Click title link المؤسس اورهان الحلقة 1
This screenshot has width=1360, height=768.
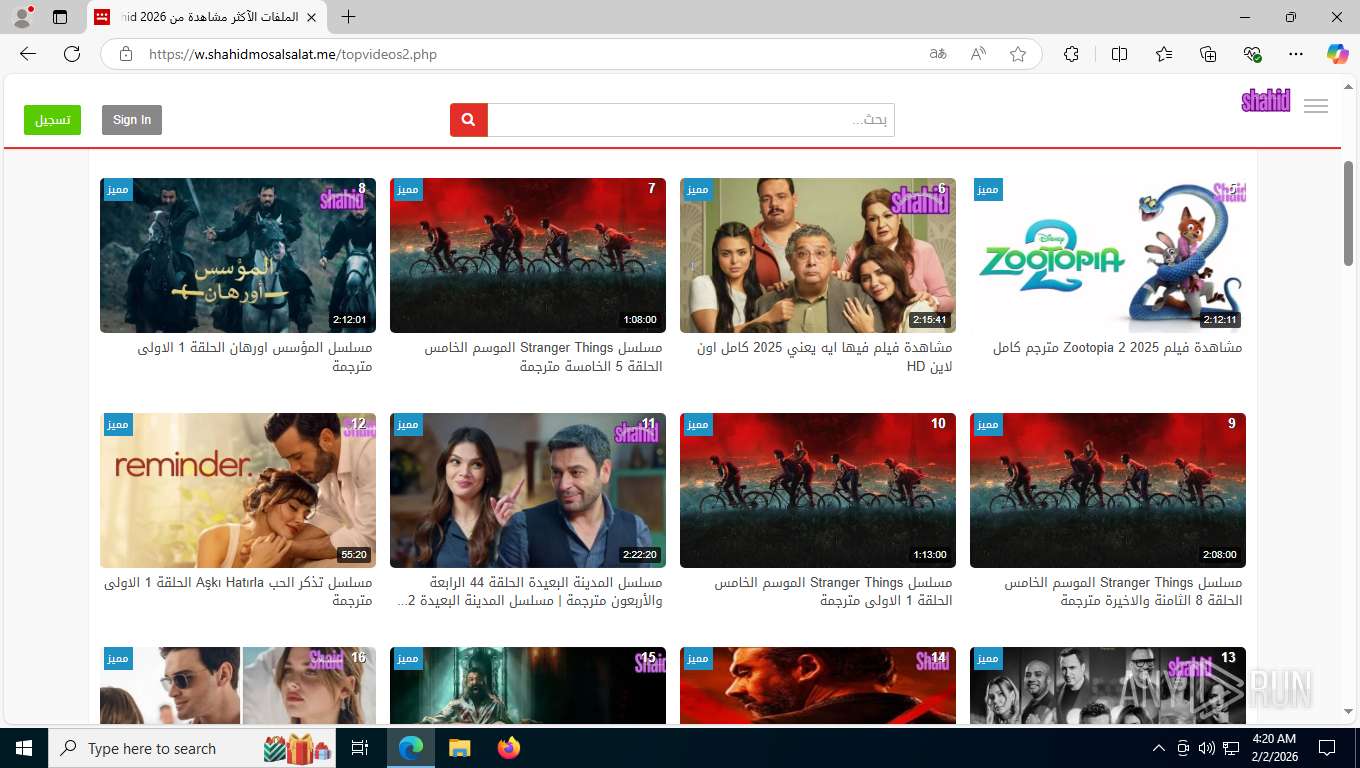255,357
